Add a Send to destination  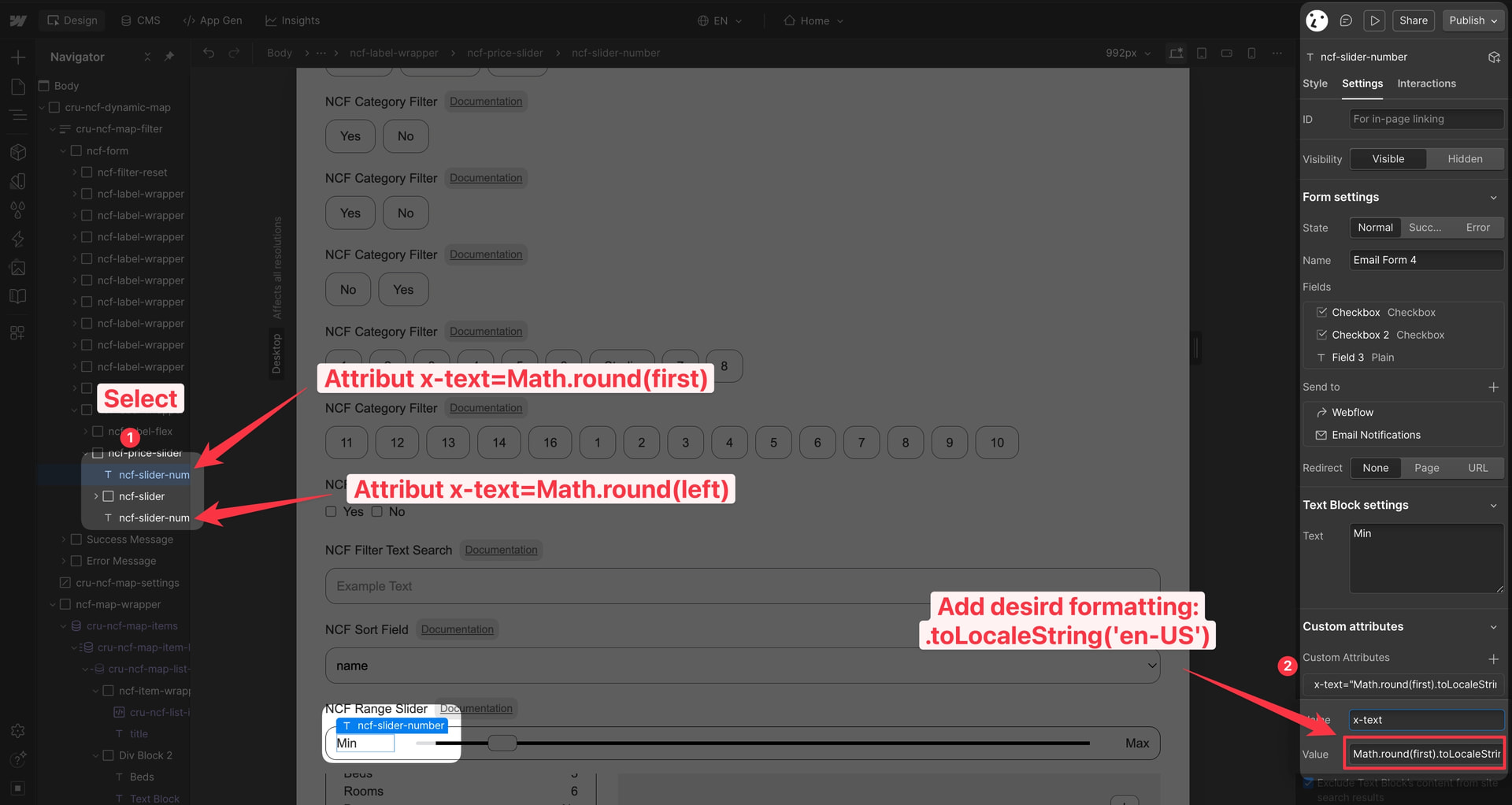point(1493,387)
